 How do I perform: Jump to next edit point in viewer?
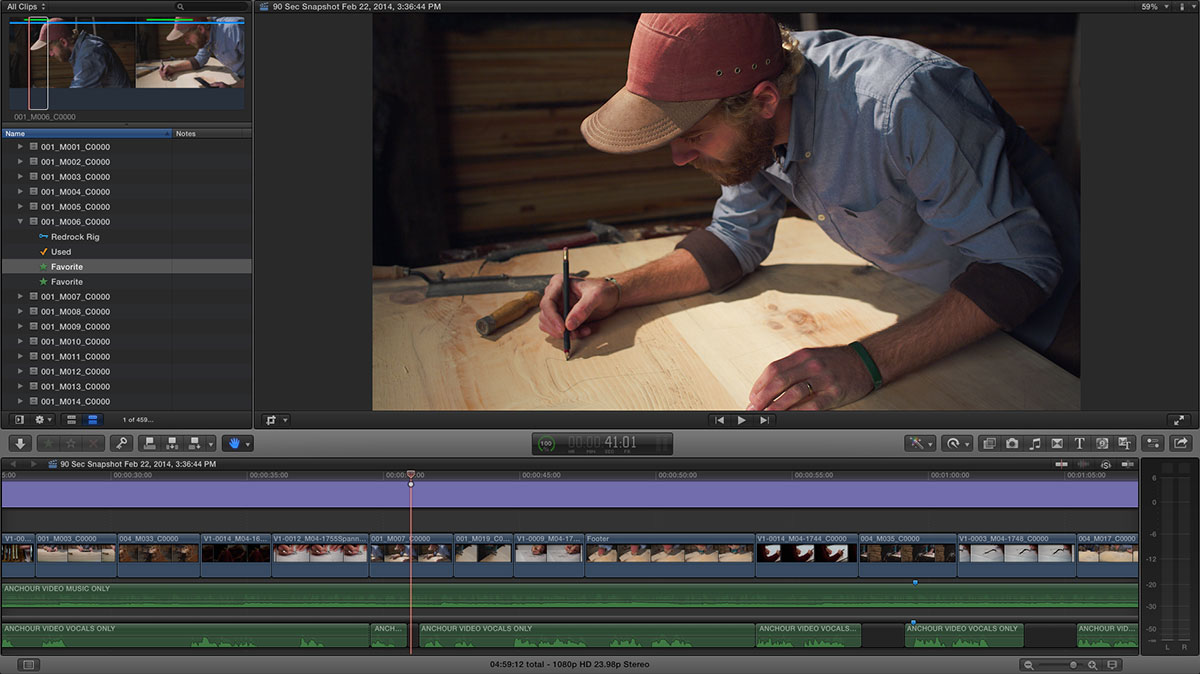[x=764, y=420]
